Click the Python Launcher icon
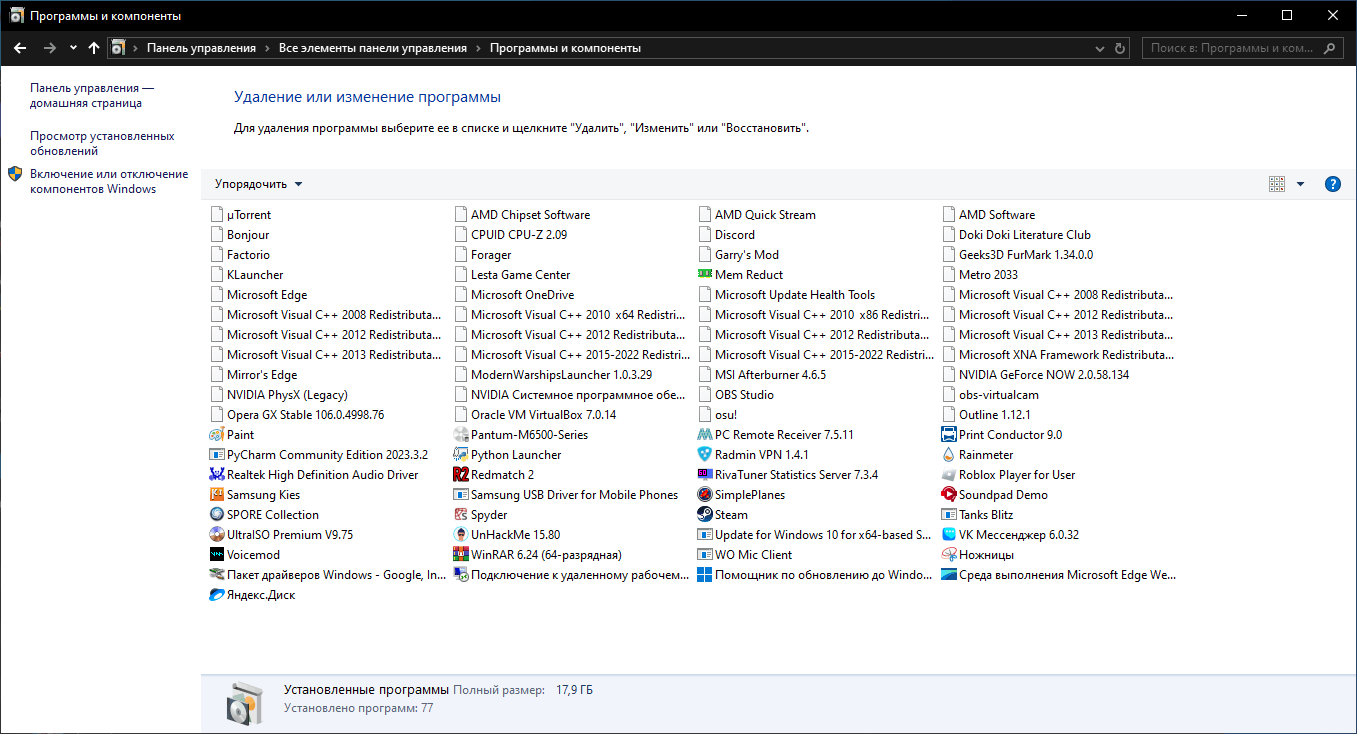Viewport: 1357px width, 734px height. pyautogui.click(x=461, y=455)
